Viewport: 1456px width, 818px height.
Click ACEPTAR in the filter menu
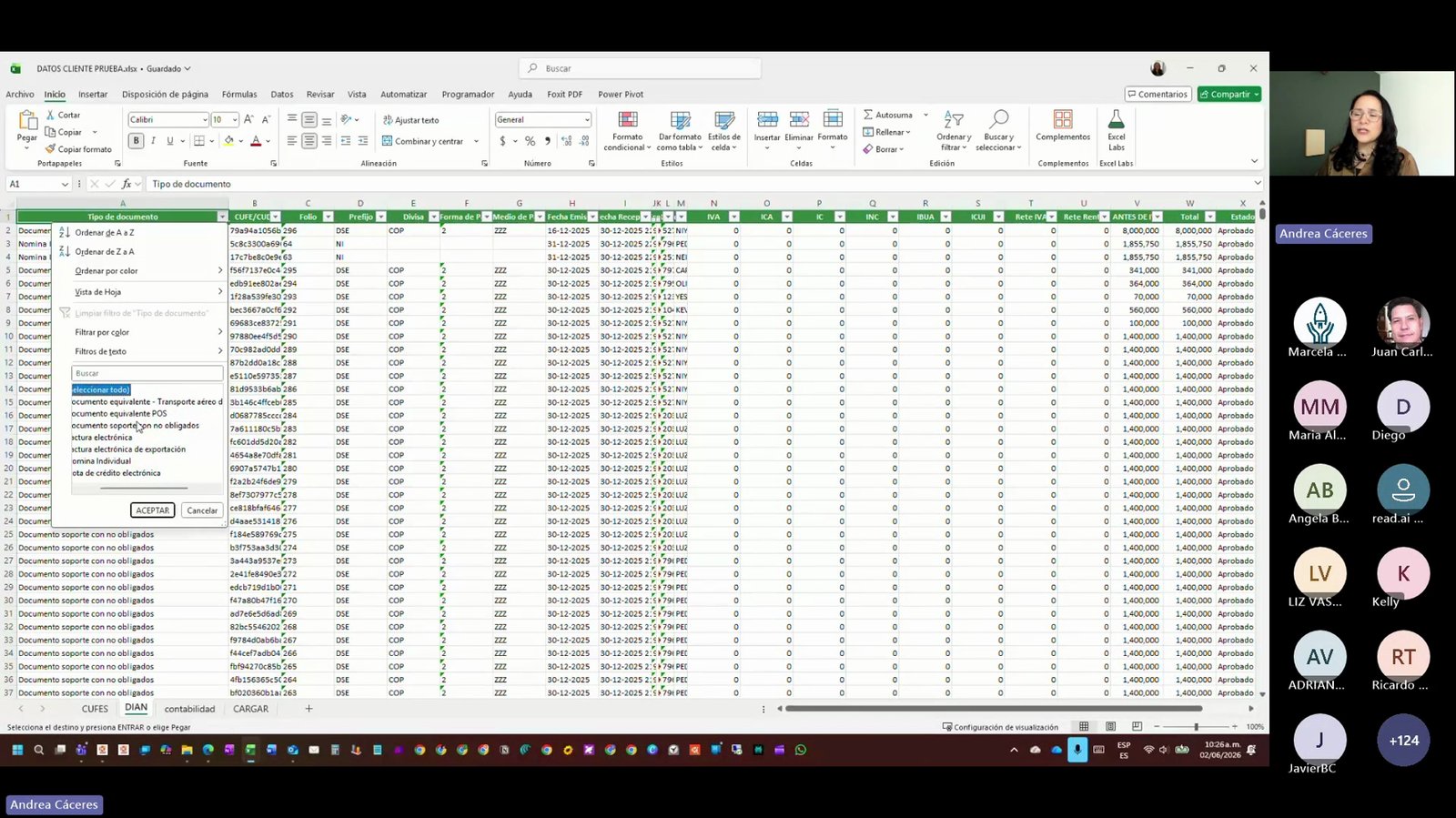[152, 510]
